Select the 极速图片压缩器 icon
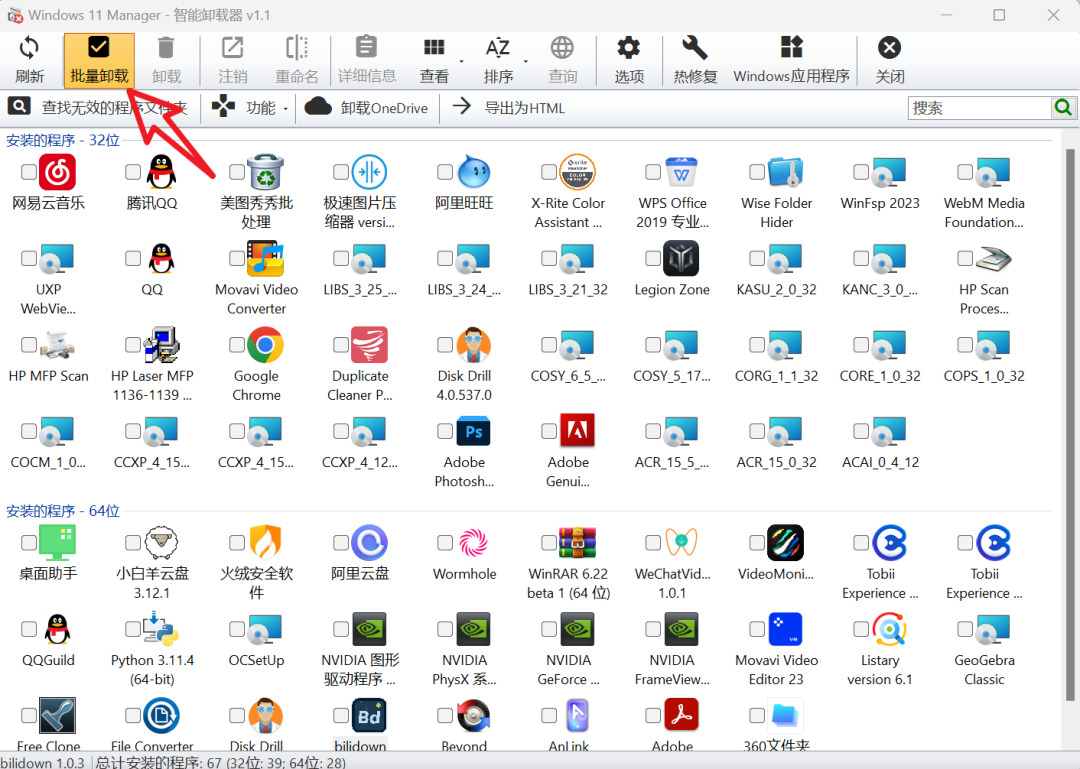This screenshot has height=769, width=1080. [x=369, y=172]
